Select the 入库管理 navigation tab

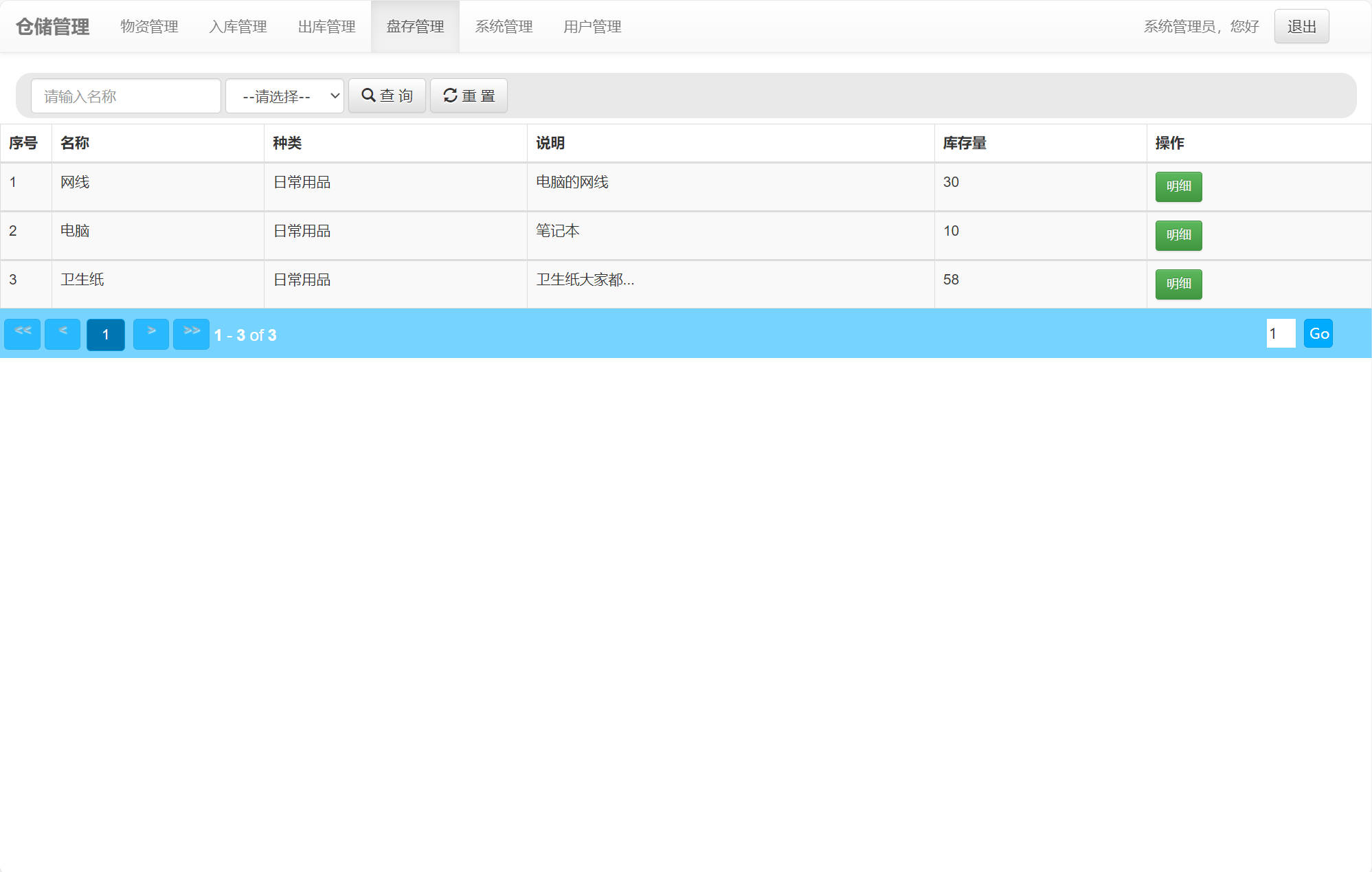tap(238, 26)
